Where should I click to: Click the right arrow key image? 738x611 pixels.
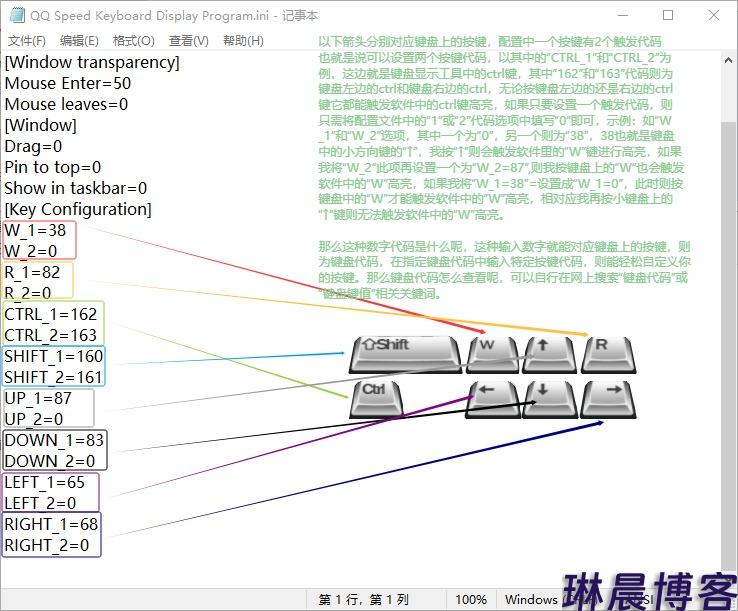[x=608, y=398]
